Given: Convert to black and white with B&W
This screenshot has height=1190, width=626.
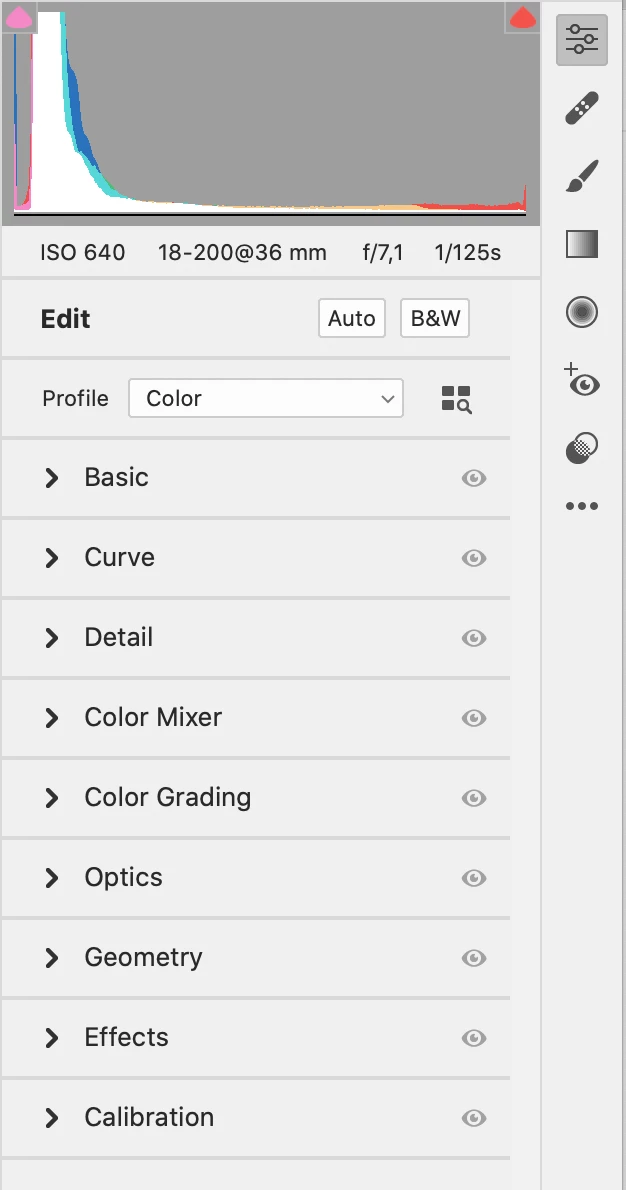Looking at the screenshot, I should 435,319.
